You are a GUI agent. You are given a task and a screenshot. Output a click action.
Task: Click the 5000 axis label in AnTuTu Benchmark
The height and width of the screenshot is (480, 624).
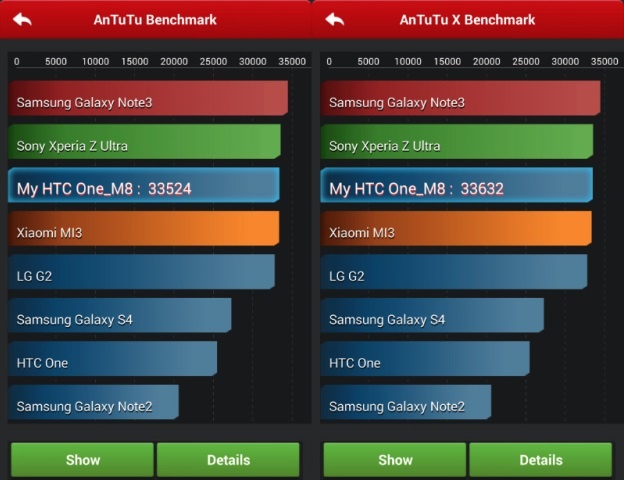[56, 61]
